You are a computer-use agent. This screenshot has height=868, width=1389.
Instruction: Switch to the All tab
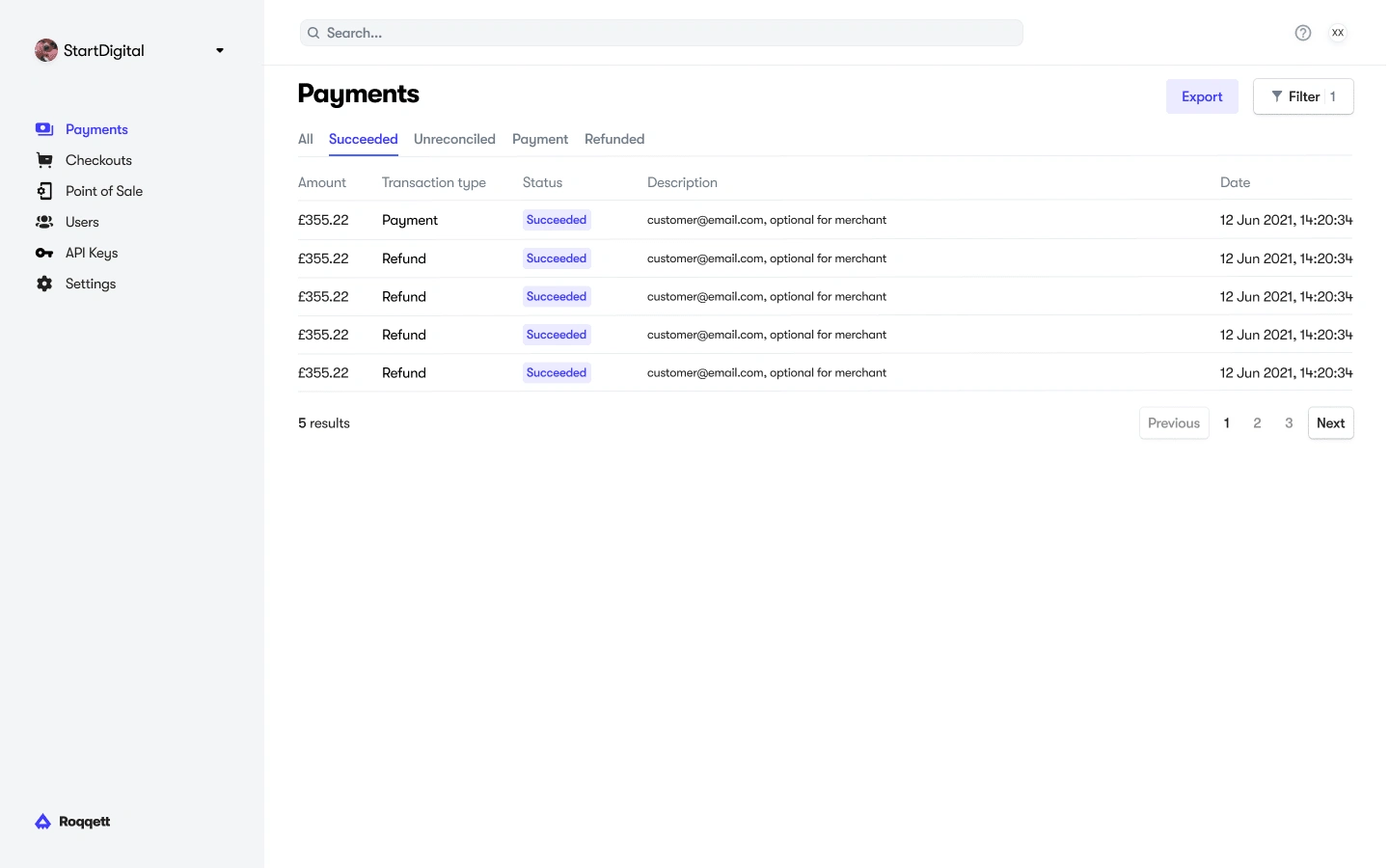click(306, 139)
